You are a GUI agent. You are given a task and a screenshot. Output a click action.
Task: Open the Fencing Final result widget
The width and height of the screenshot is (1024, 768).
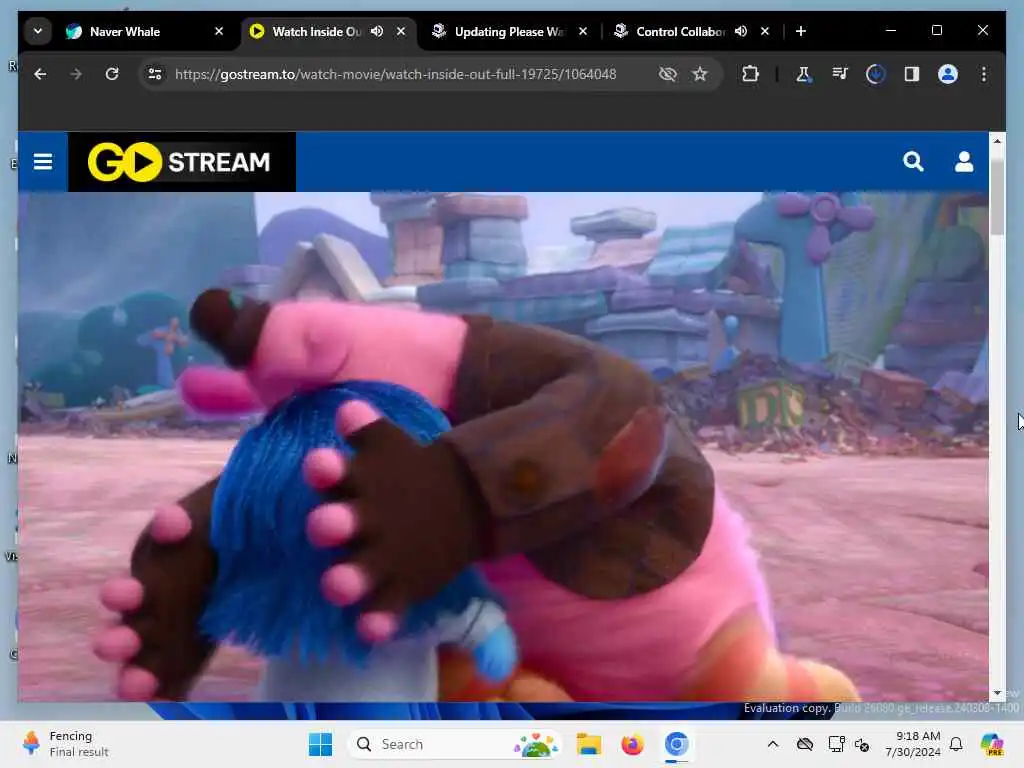pyautogui.click(x=65, y=744)
